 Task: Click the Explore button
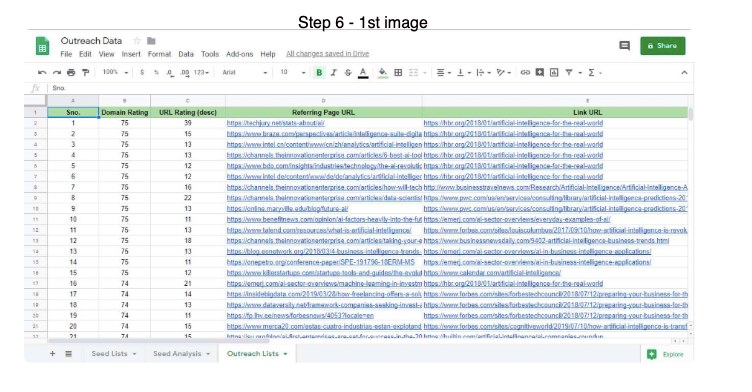click(665, 354)
